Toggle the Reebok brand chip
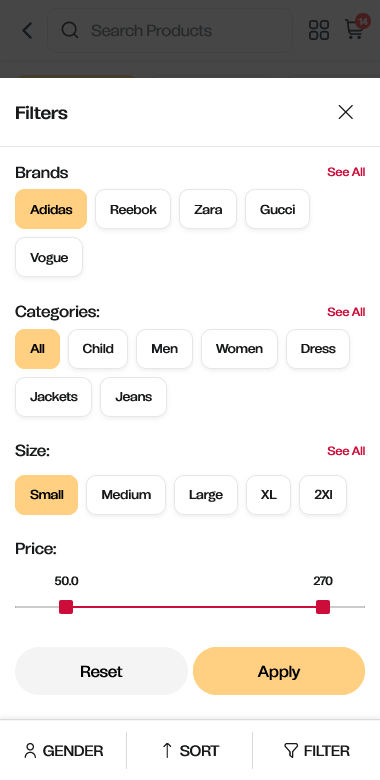This screenshot has height=780, width=380. coord(133,209)
